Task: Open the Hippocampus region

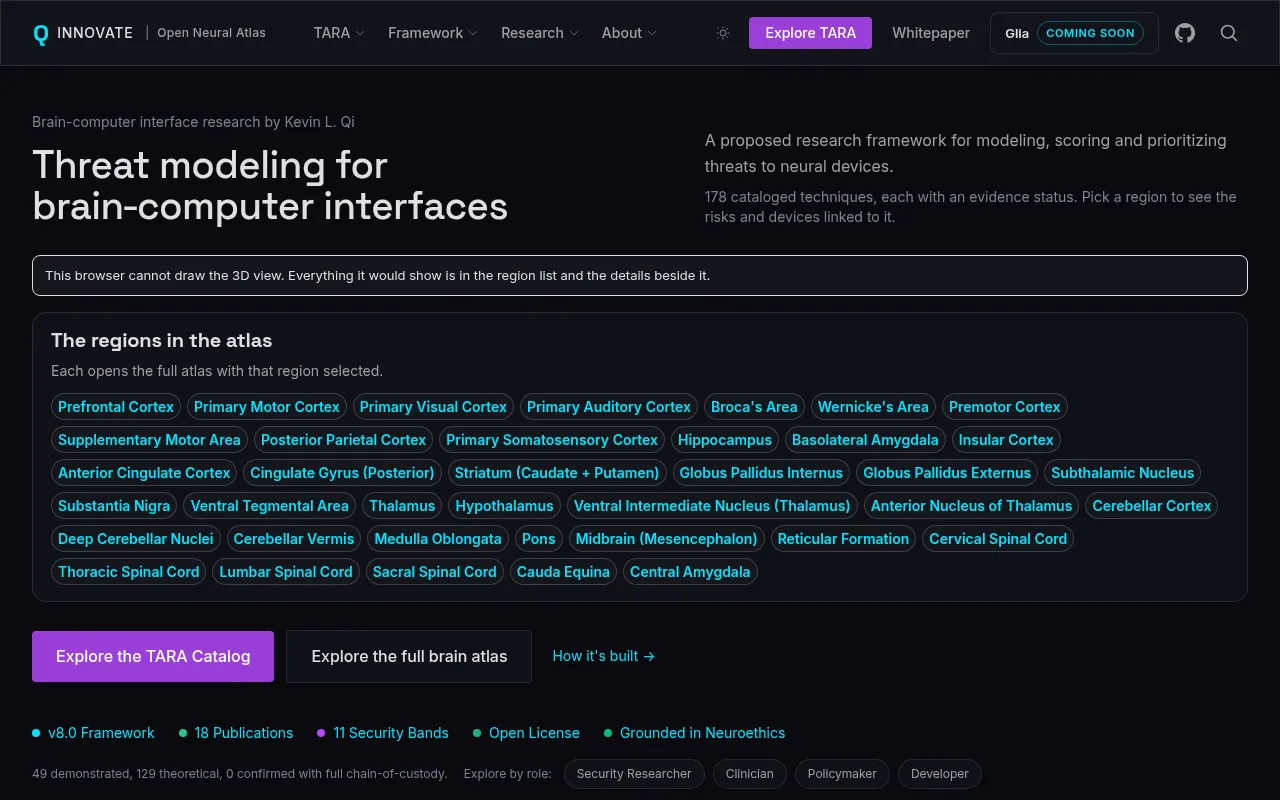Action: 725,440
